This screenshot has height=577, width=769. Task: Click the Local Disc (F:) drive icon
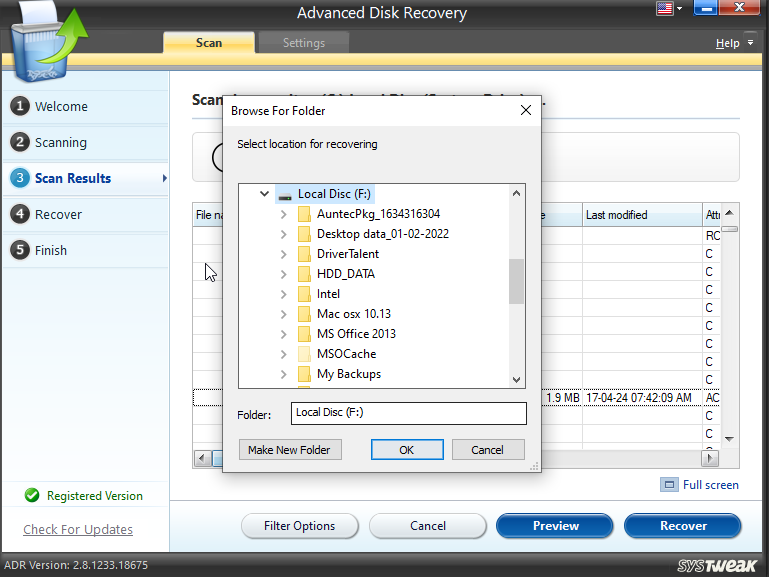coord(285,195)
